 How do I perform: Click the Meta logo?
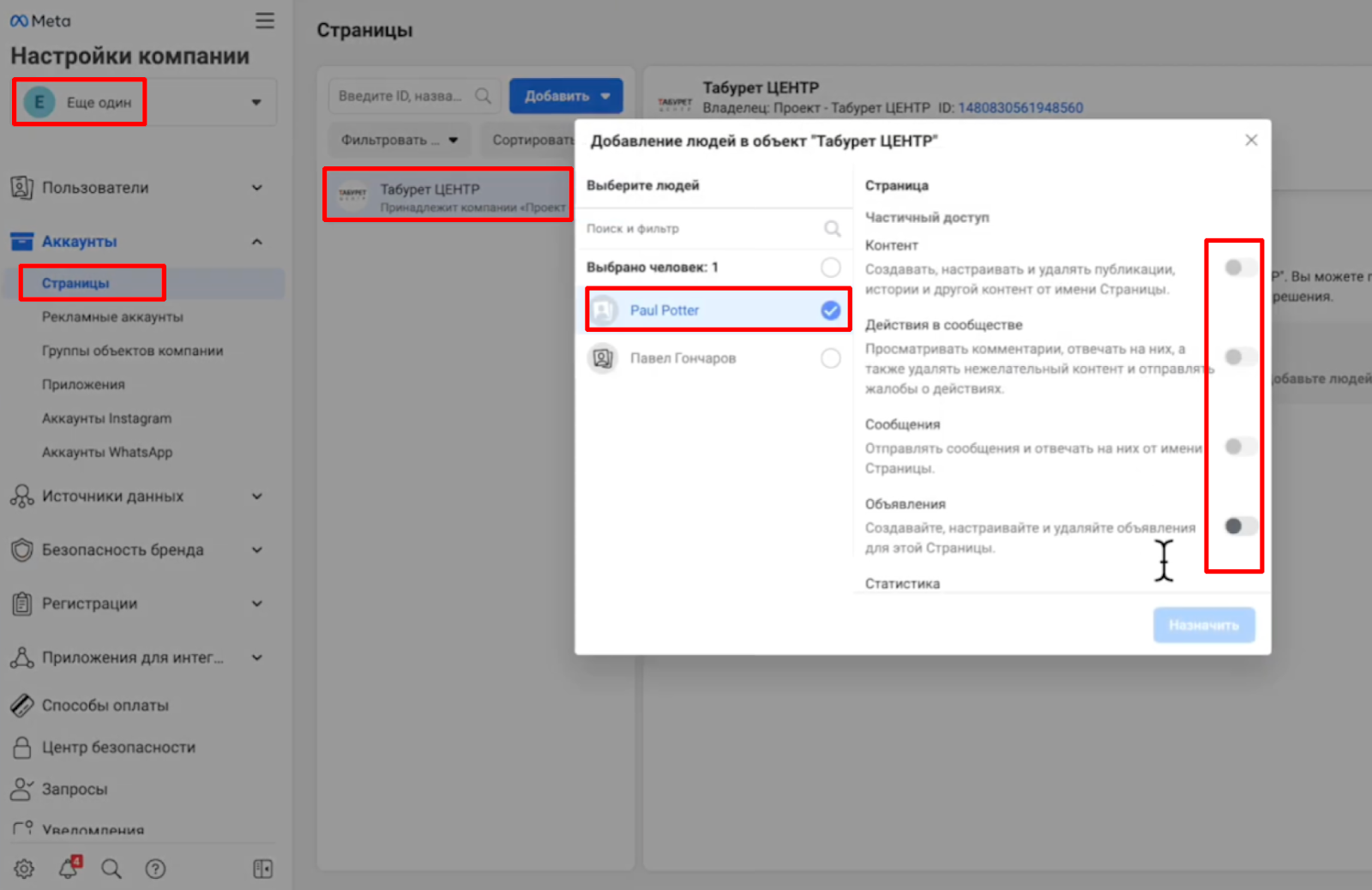pos(40,21)
